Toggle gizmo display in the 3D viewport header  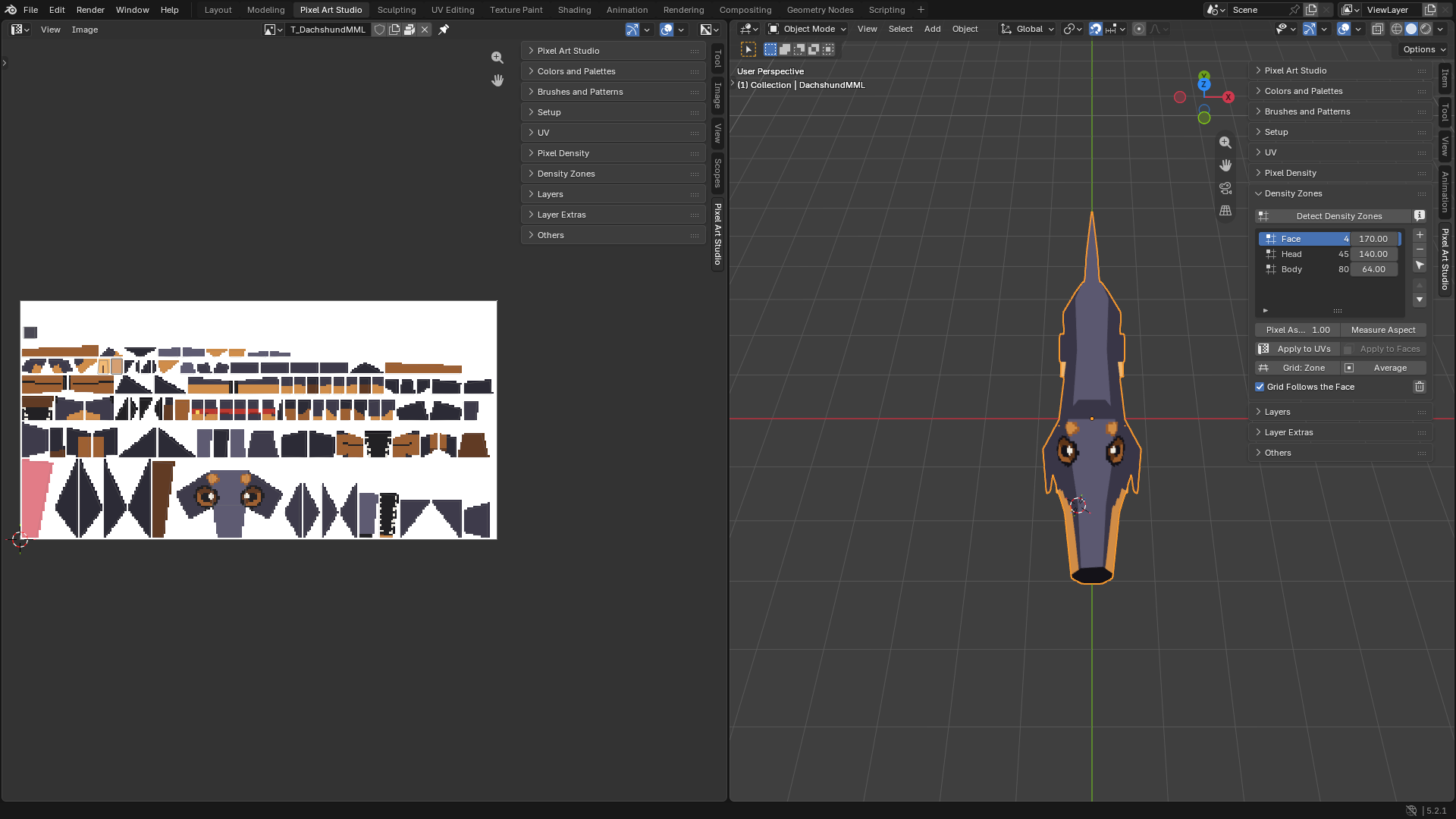pyautogui.click(x=1310, y=29)
